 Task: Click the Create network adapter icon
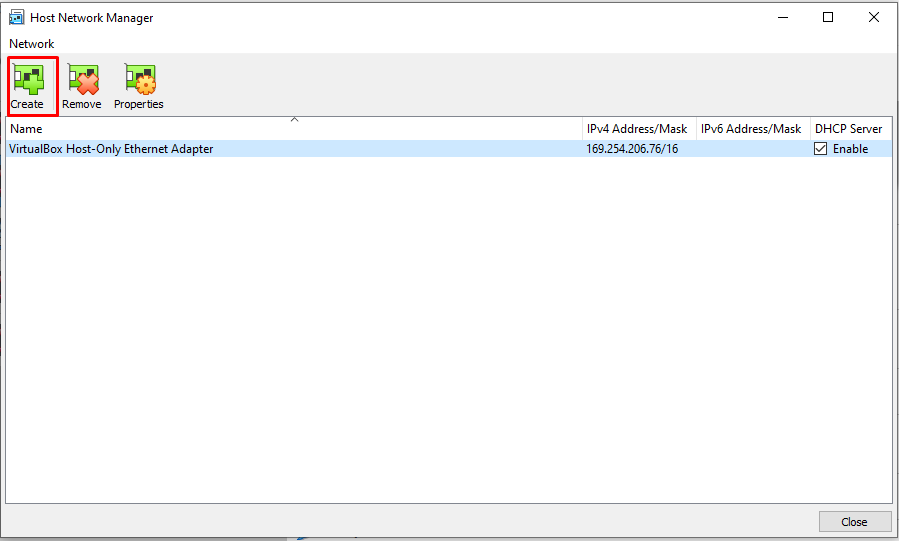point(28,79)
